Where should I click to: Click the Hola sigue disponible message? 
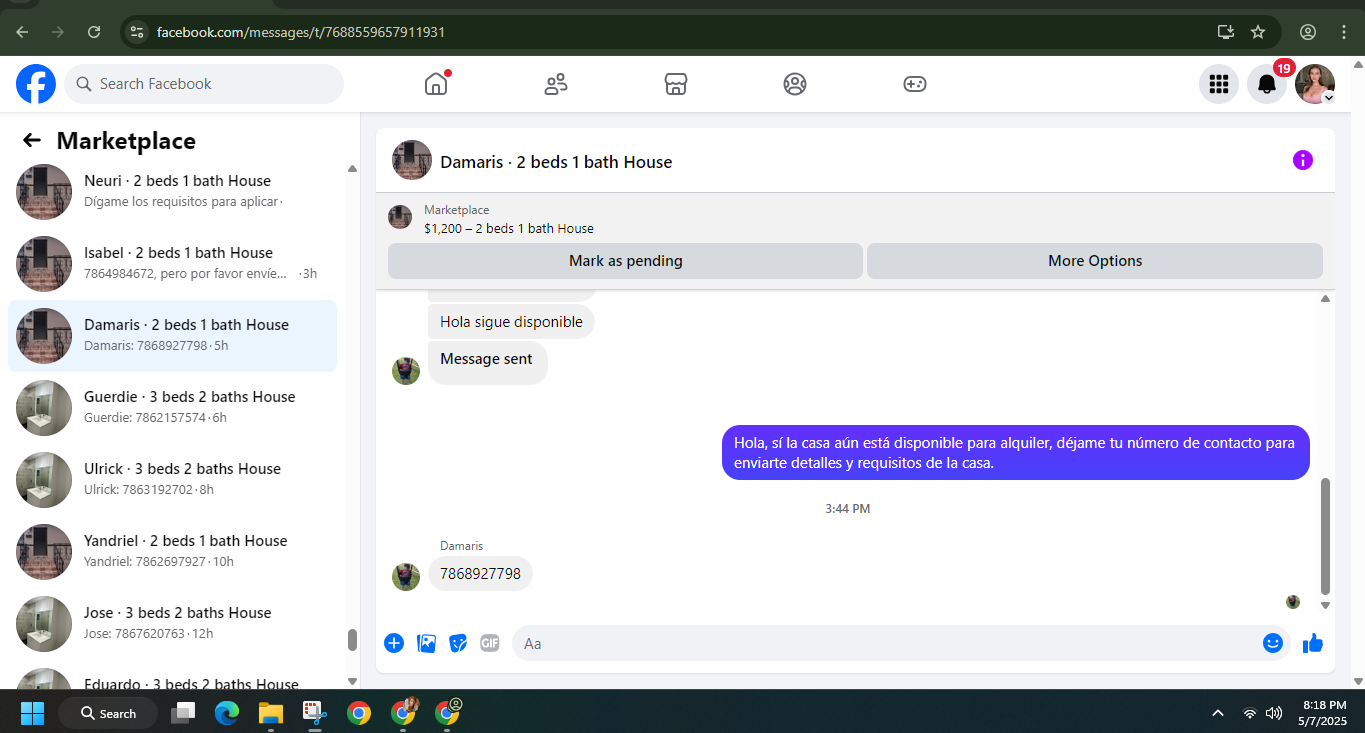511,322
